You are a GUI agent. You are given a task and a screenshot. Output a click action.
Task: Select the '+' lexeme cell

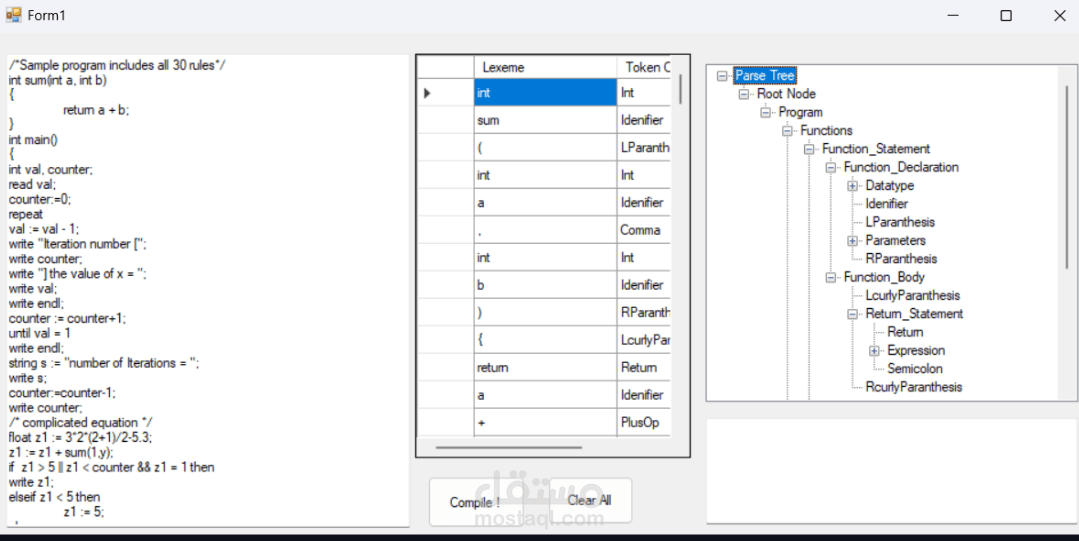(546, 423)
